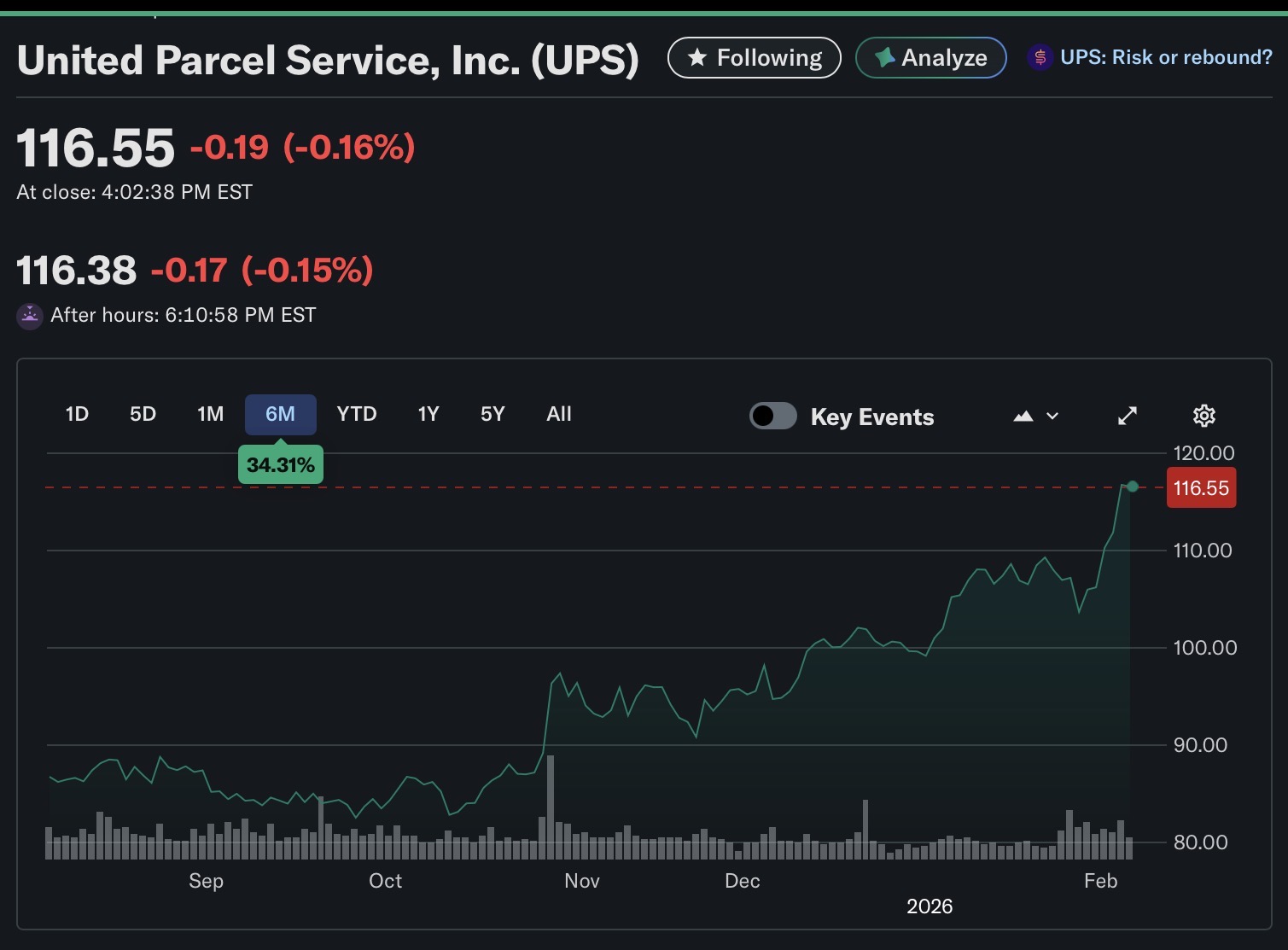Toggle the Key Events switch
Screen dimensions: 1288x950
(773, 416)
